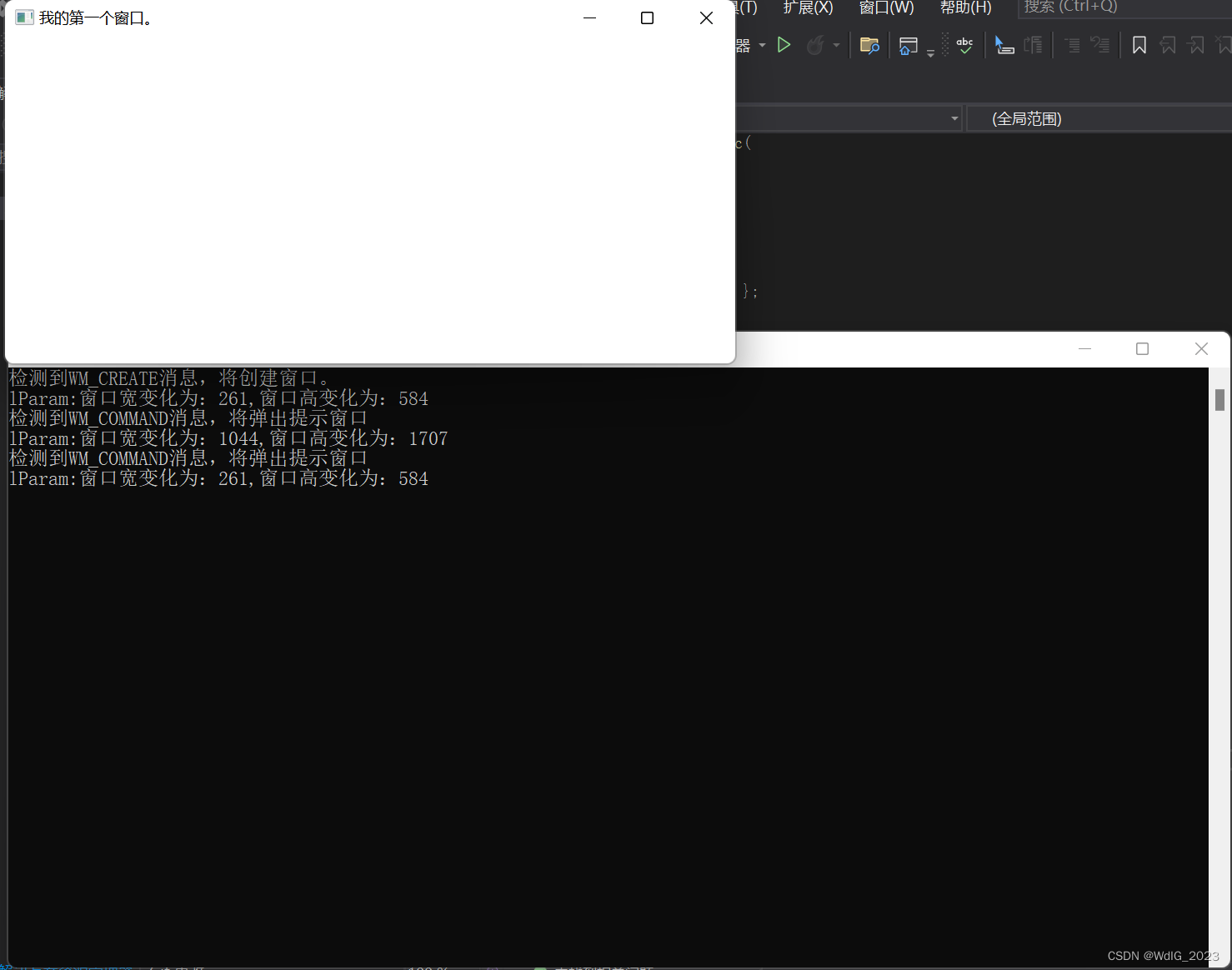The image size is (1232, 970).
Task: Minimize the 我的第一个窗口 window
Action: pyautogui.click(x=589, y=17)
